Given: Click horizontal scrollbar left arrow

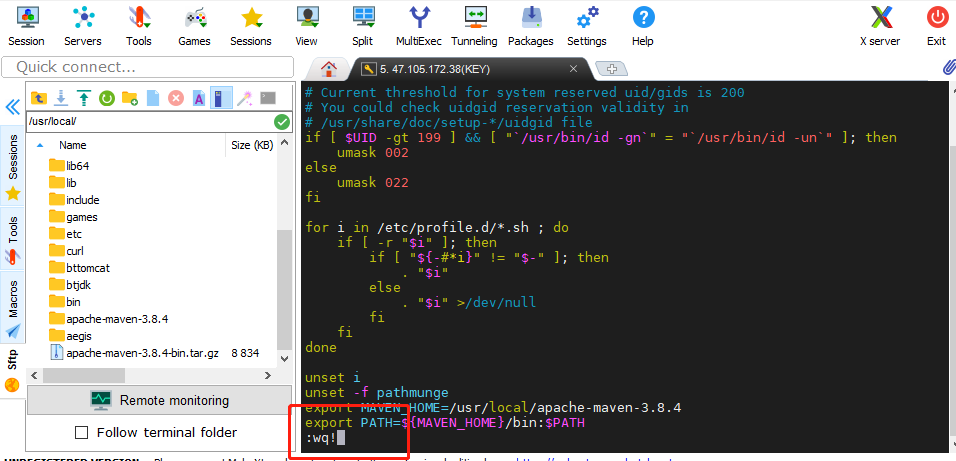Looking at the screenshot, I should pyautogui.click(x=35, y=375).
